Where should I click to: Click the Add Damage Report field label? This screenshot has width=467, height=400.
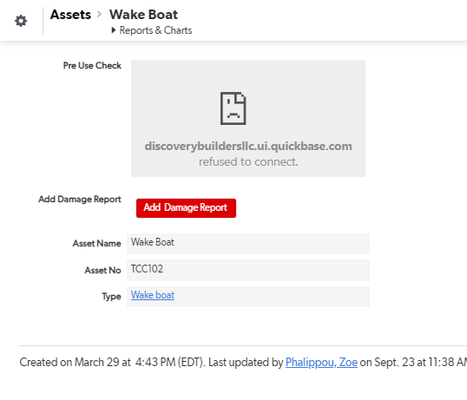[x=80, y=199]
